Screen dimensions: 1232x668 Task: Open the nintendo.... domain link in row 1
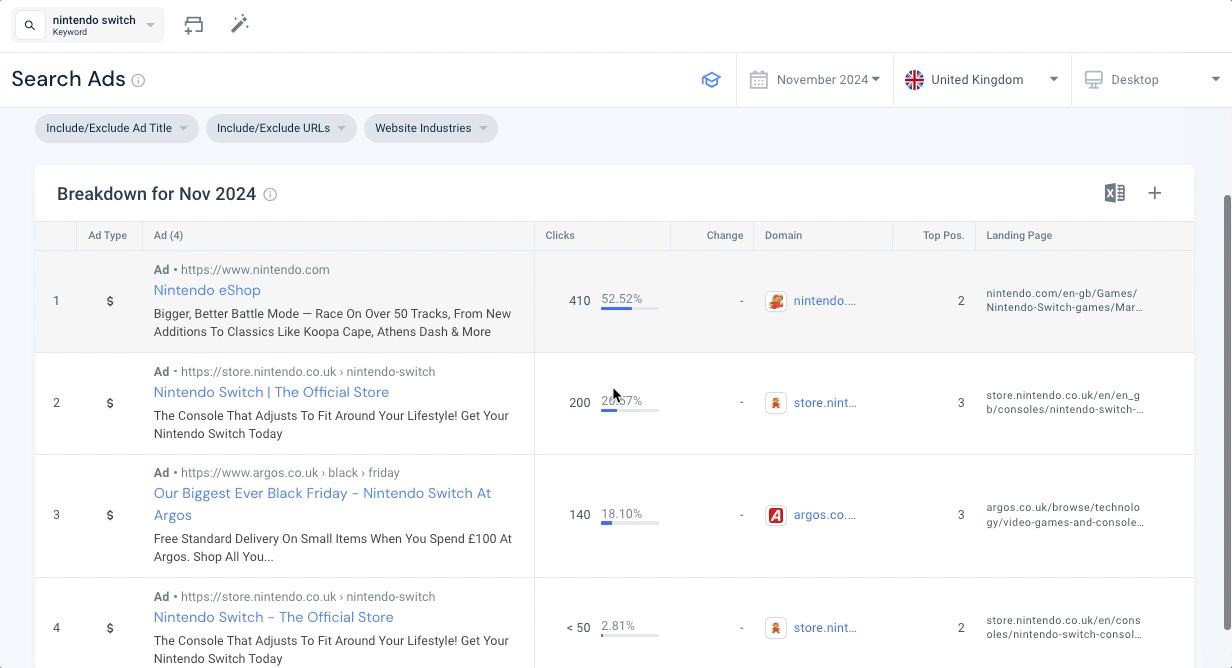(x=825, y=301)
